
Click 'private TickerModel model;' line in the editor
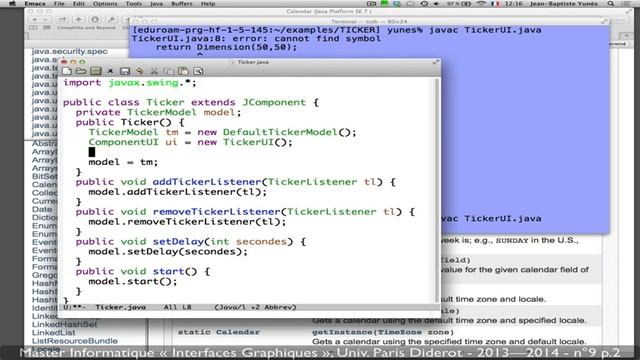point(158,112)
